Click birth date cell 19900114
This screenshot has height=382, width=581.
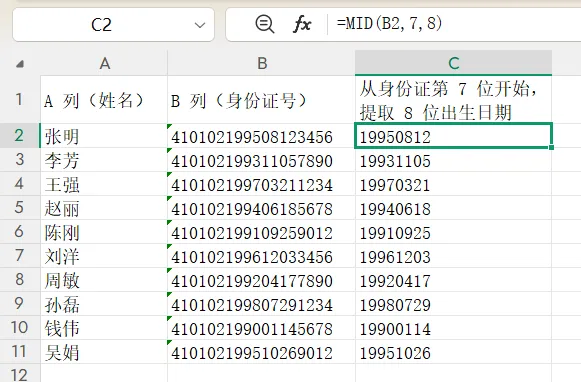(454, 328)
